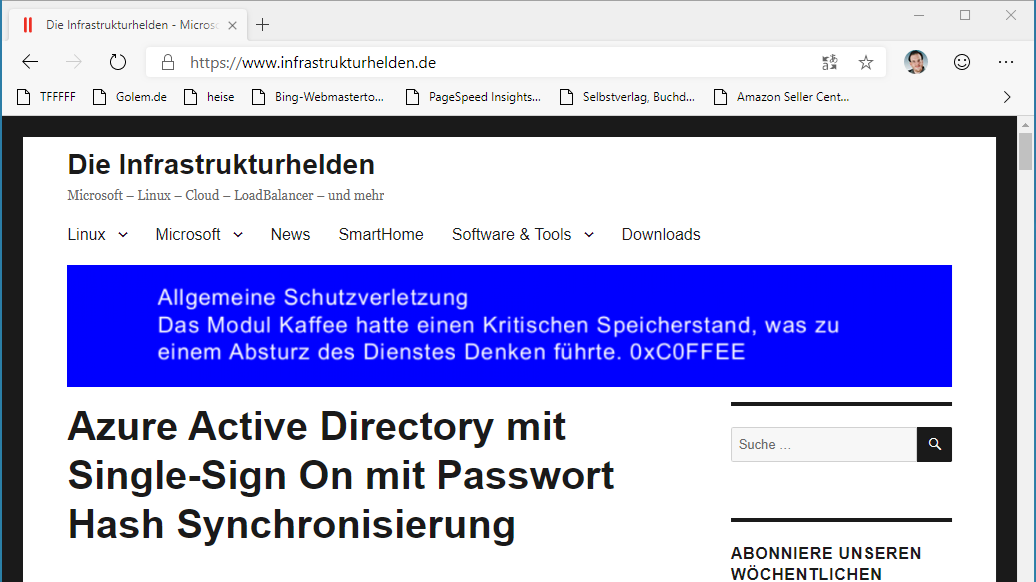Go back with the browser back arrow
This screenshot has height=582, width=1036.
pos(30,62)
